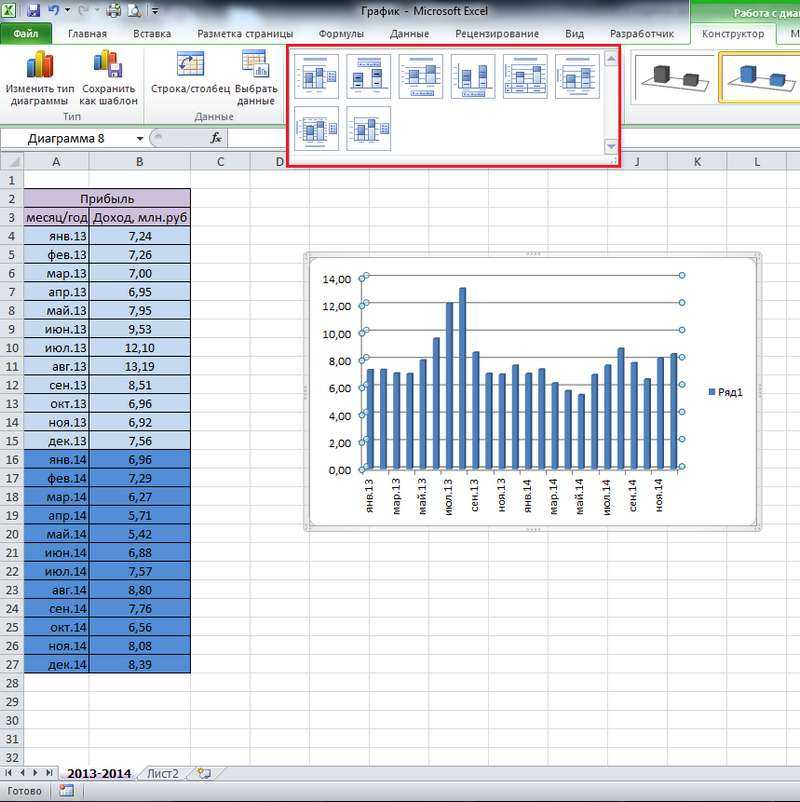Screen dimensions: 800x802
Task: Select the fifth chart layout in top row
Action: 525,77
